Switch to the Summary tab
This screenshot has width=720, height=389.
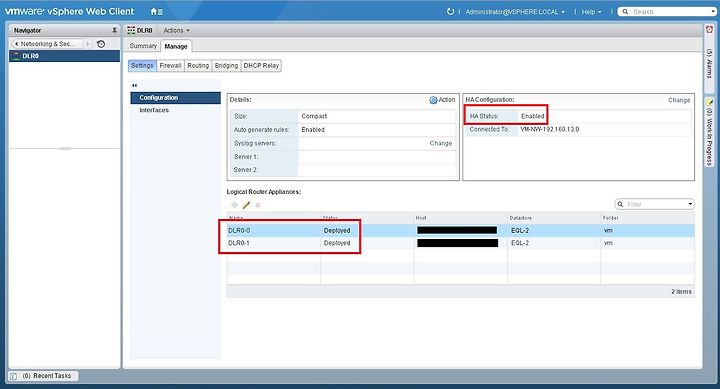[x=143, y=46]
